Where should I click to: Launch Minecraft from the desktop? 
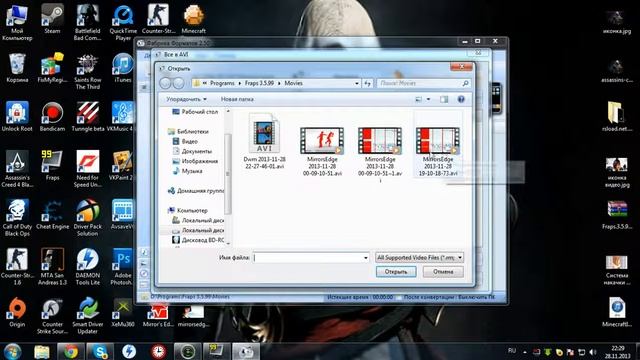(193, 20)
